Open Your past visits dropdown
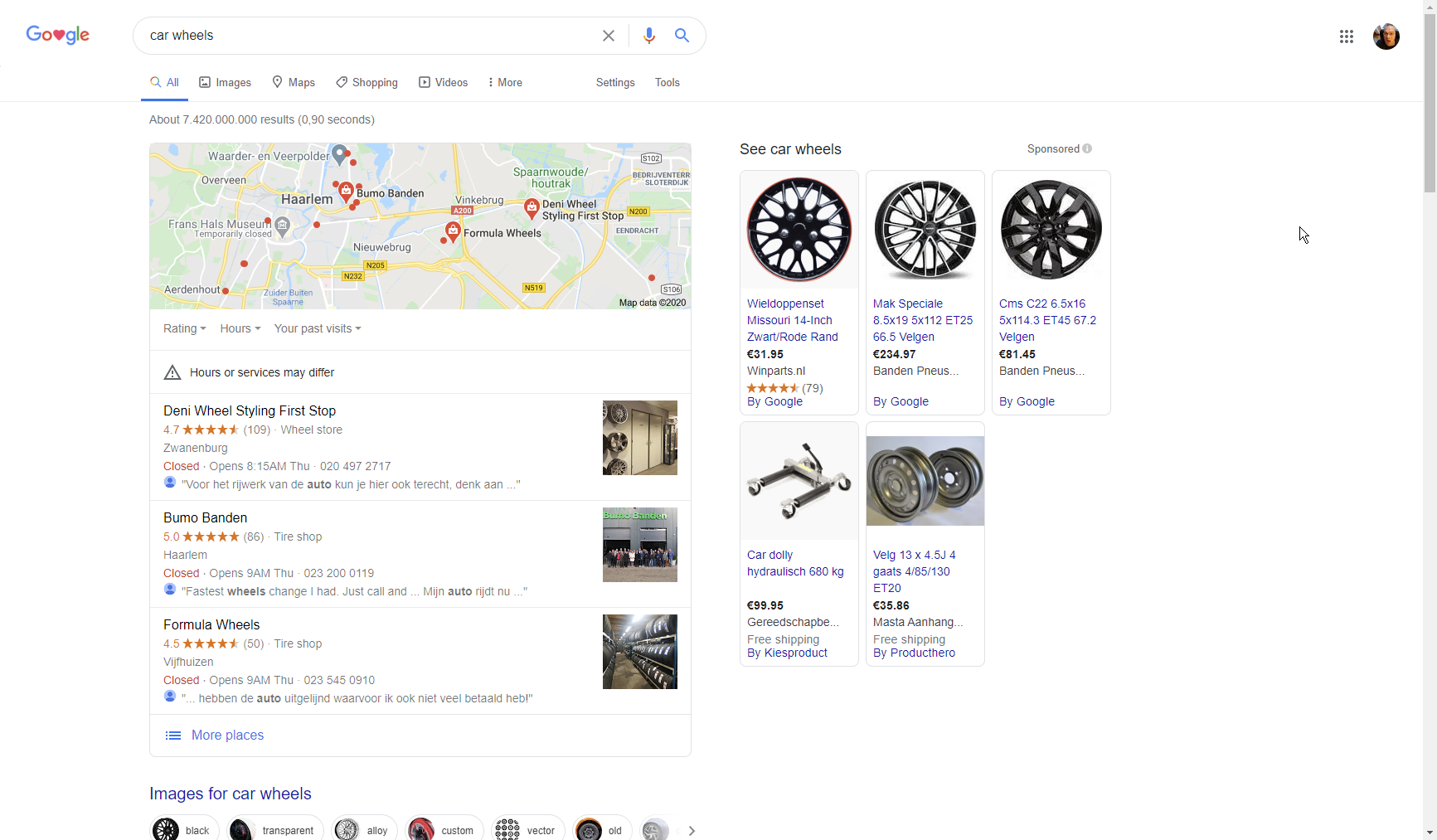Screen dimensions: 1437x840 pyautogui.click(x=318, y=329)
